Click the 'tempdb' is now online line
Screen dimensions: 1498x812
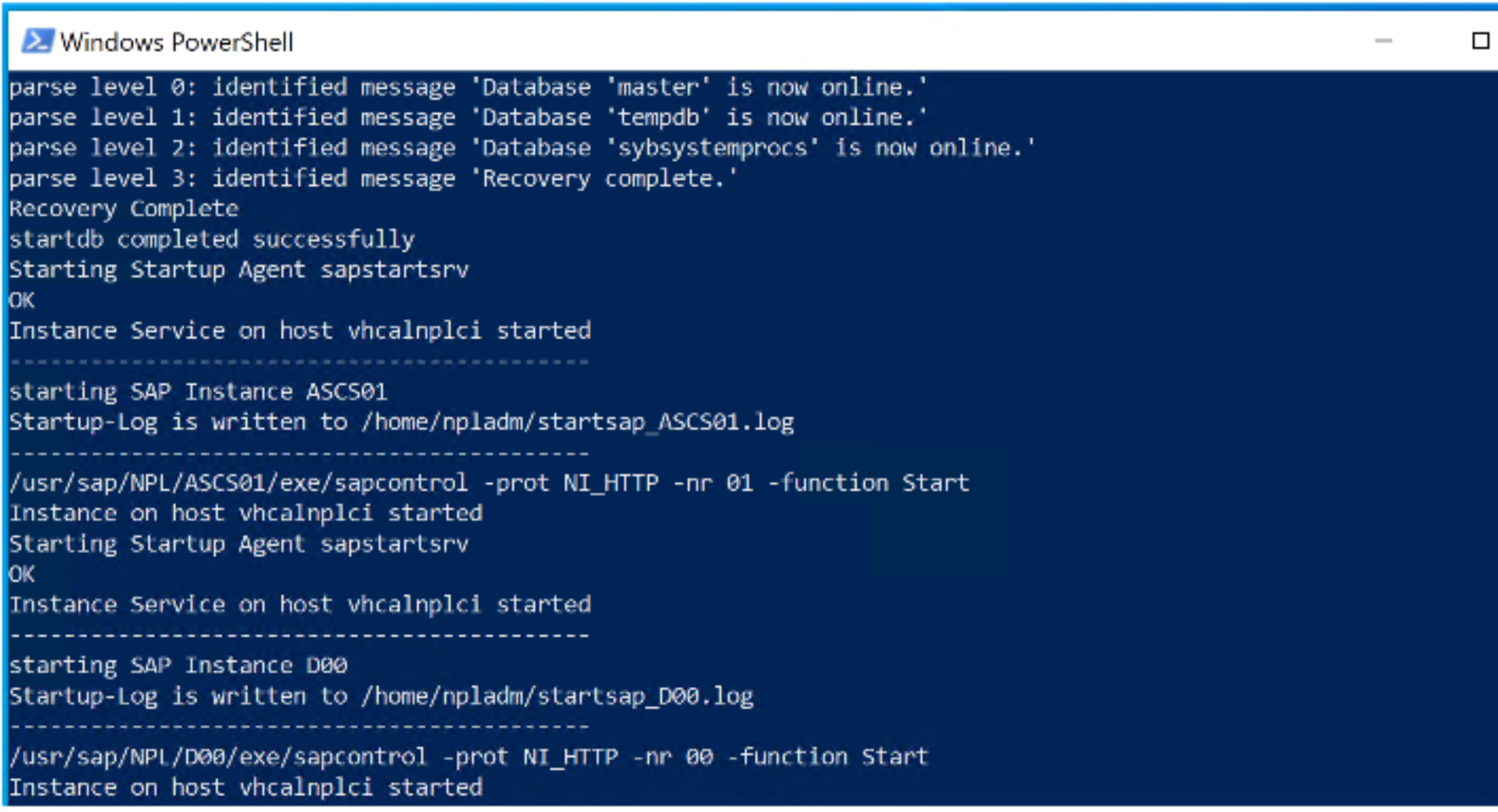coord(468,118)
